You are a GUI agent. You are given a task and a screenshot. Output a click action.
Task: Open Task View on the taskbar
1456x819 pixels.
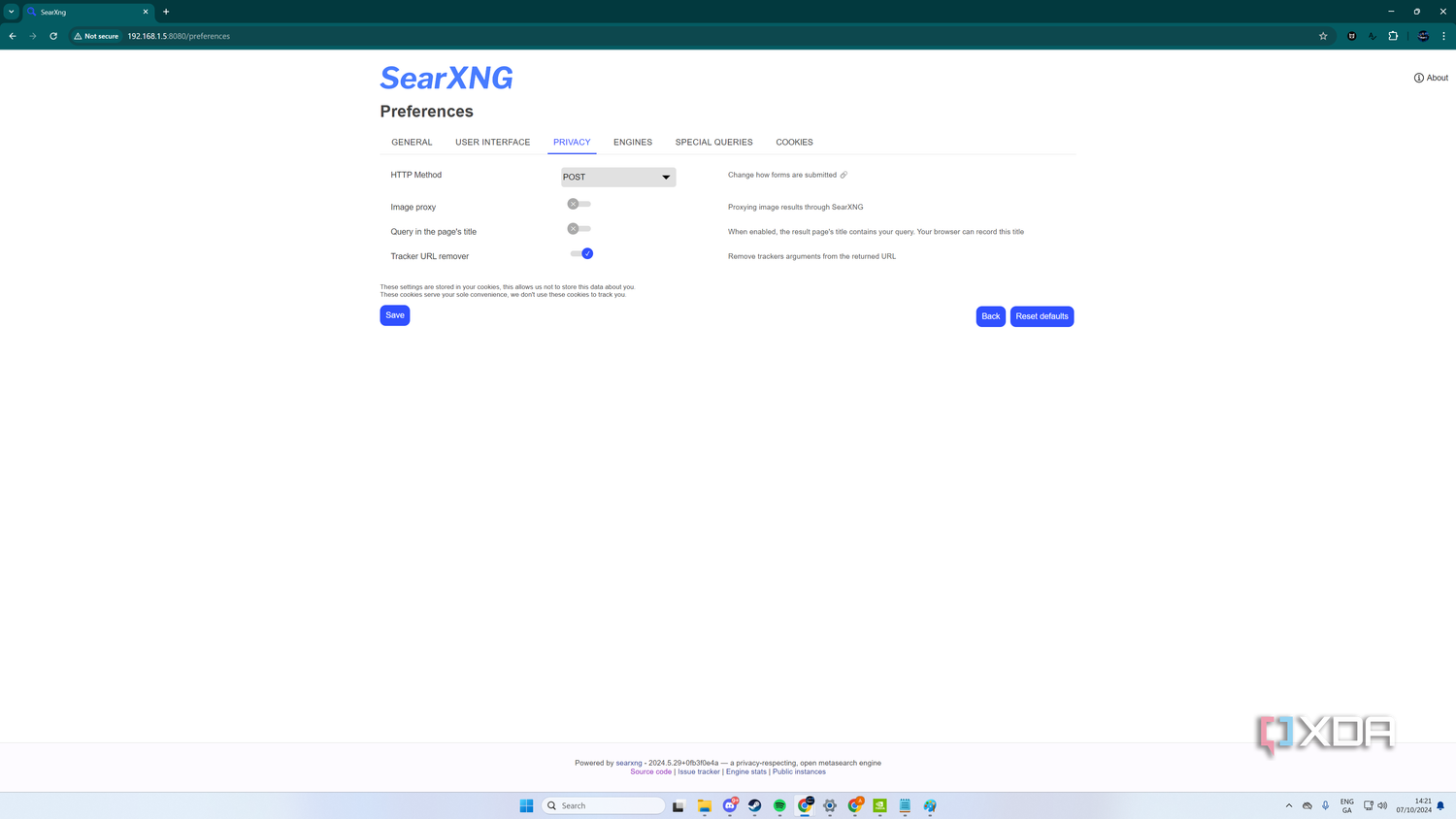[x=678, y=805]
